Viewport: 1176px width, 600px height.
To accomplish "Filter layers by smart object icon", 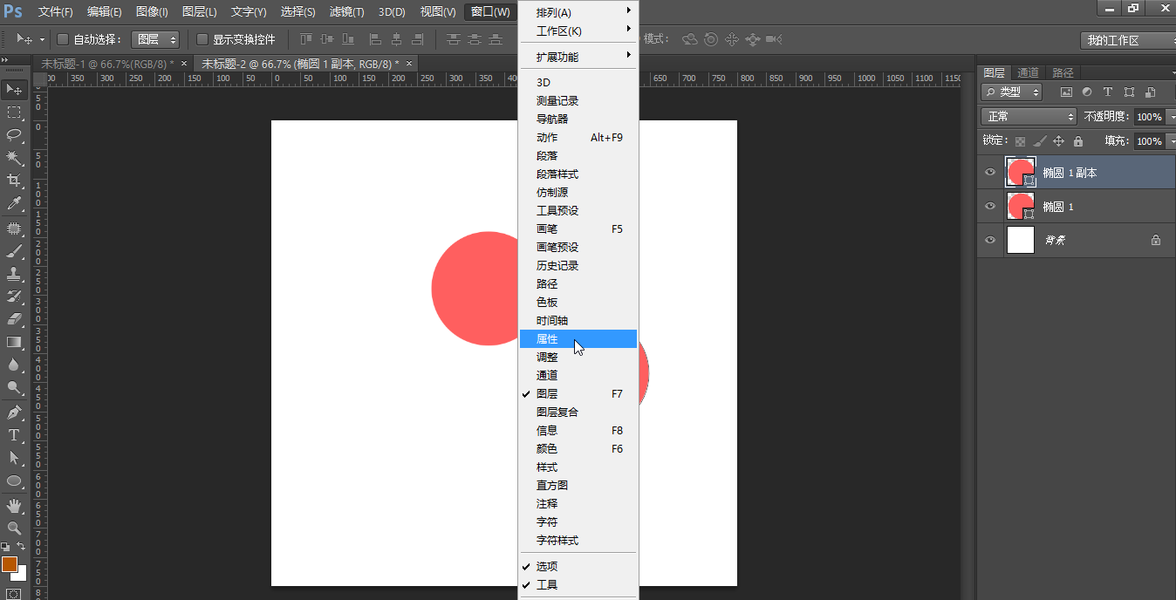I will [1150, 92].
